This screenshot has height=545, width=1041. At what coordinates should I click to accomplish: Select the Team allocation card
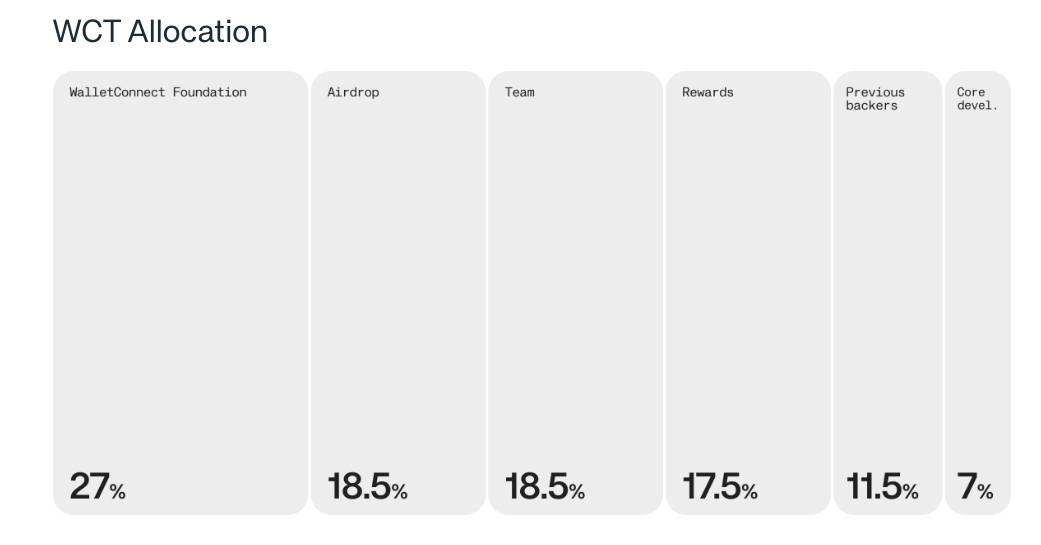(576, 293)
